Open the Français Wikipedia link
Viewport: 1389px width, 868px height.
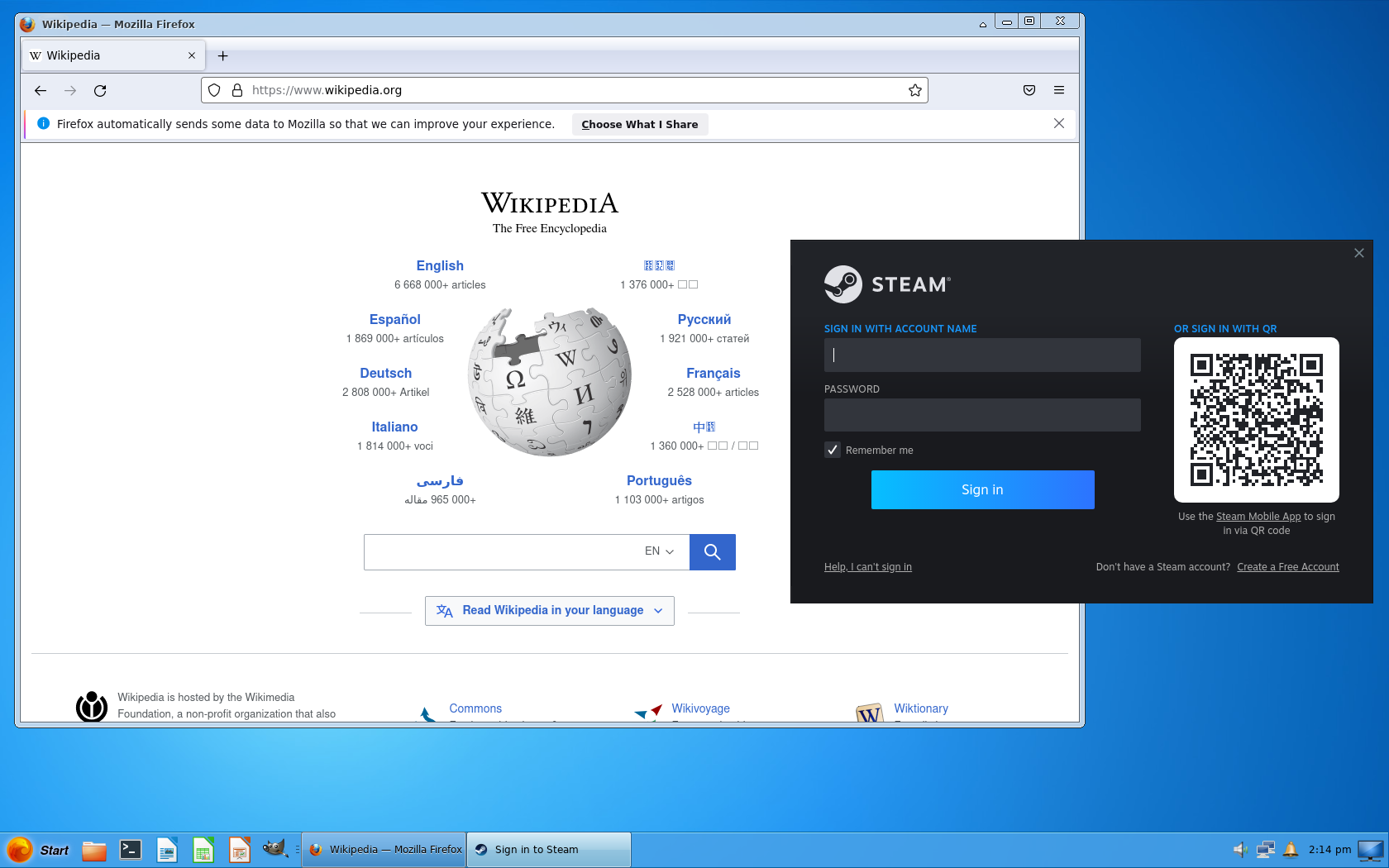714,374
